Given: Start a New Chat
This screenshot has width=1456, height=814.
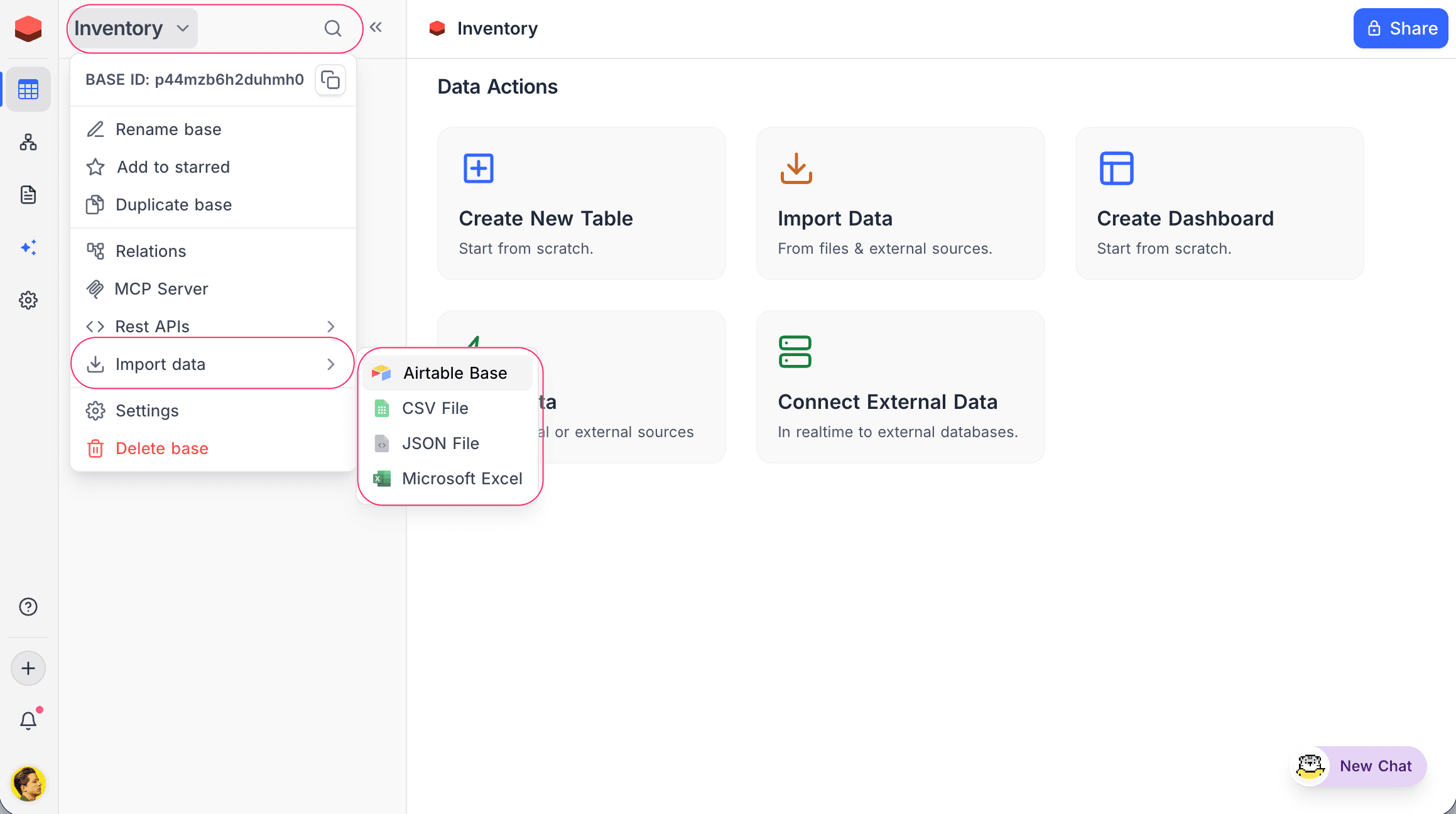Looking at the screenshot, I should (x=1374, y=766).
